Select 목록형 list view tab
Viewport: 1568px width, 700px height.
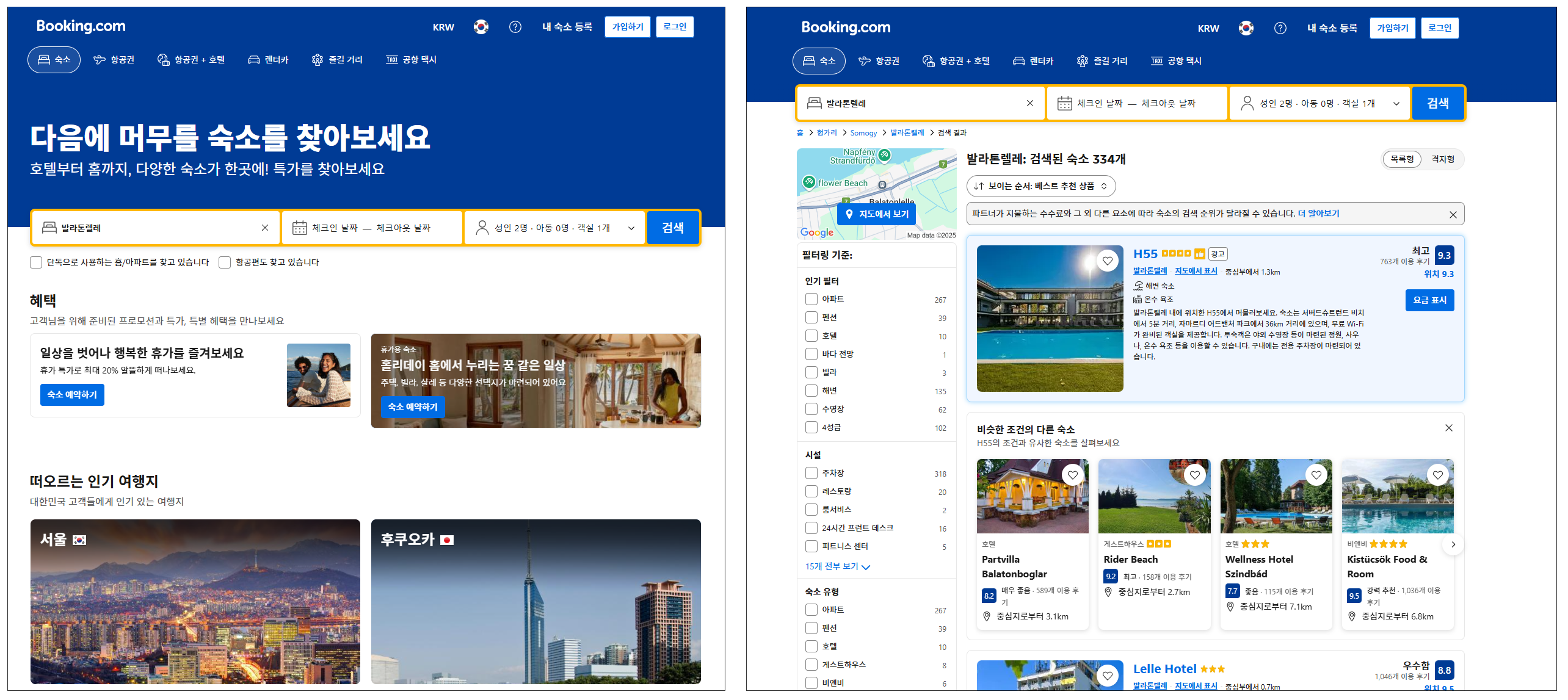1402,159
